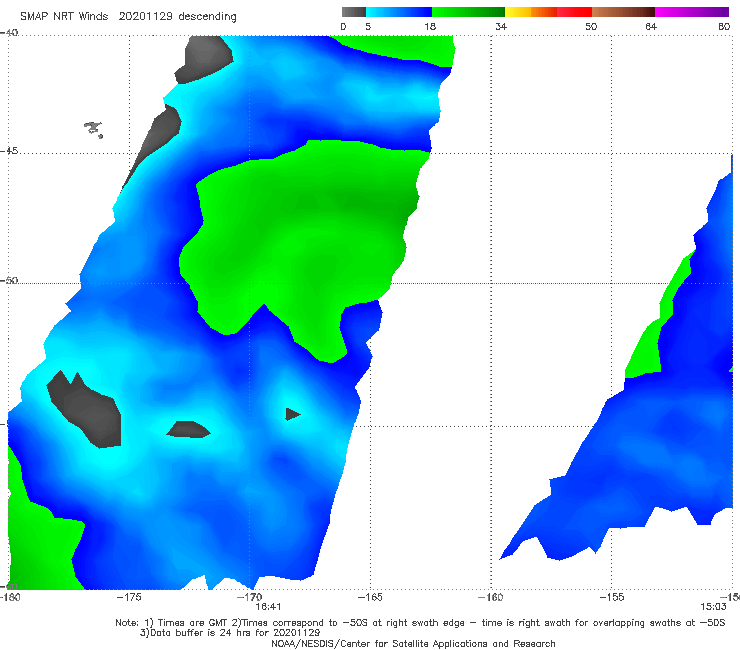This screenshot has width=740, height=650.
Task: Click the longitude label '-170'
Action: (249, 597)
